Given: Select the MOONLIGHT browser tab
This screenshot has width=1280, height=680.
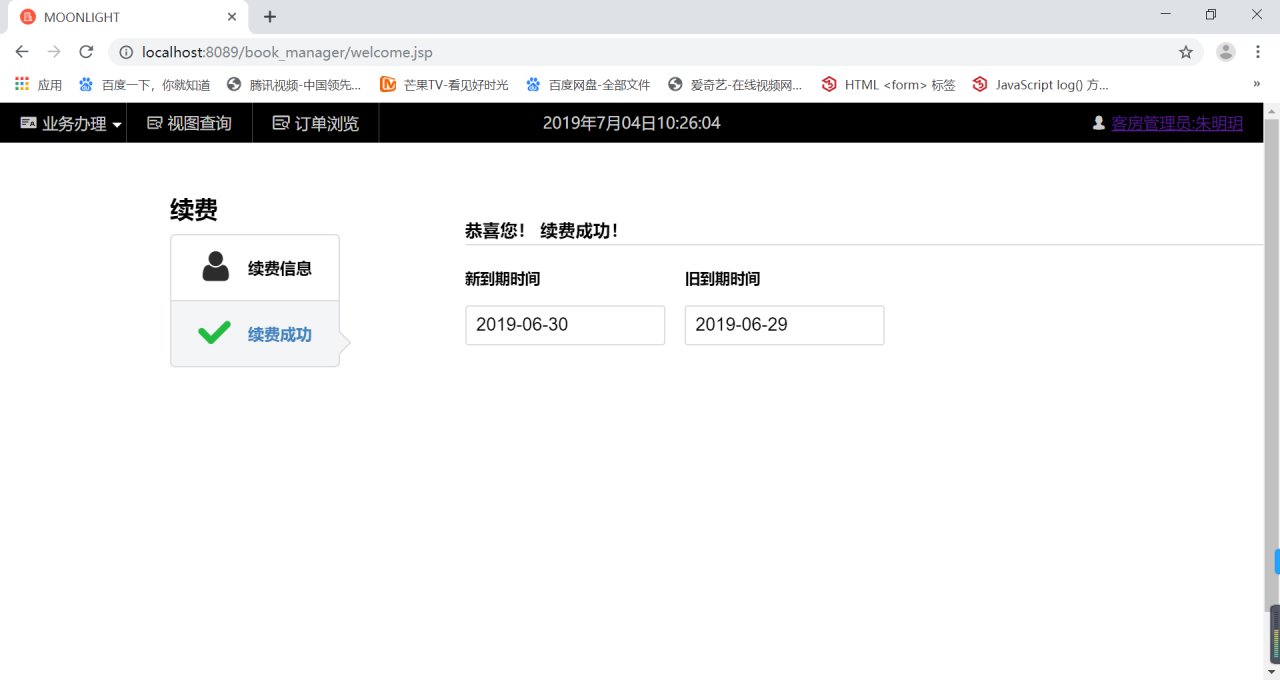Looking at the screenshot, I should [128, 17].
